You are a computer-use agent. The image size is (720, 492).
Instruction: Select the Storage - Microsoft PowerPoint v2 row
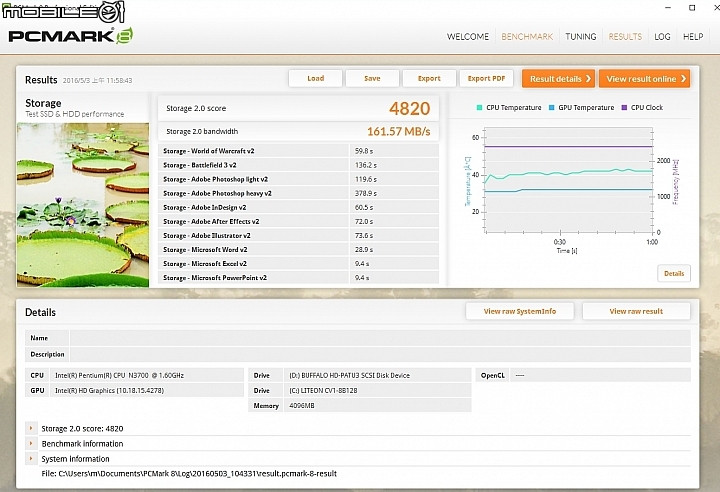pyautogui.click(x=298, y=277)
